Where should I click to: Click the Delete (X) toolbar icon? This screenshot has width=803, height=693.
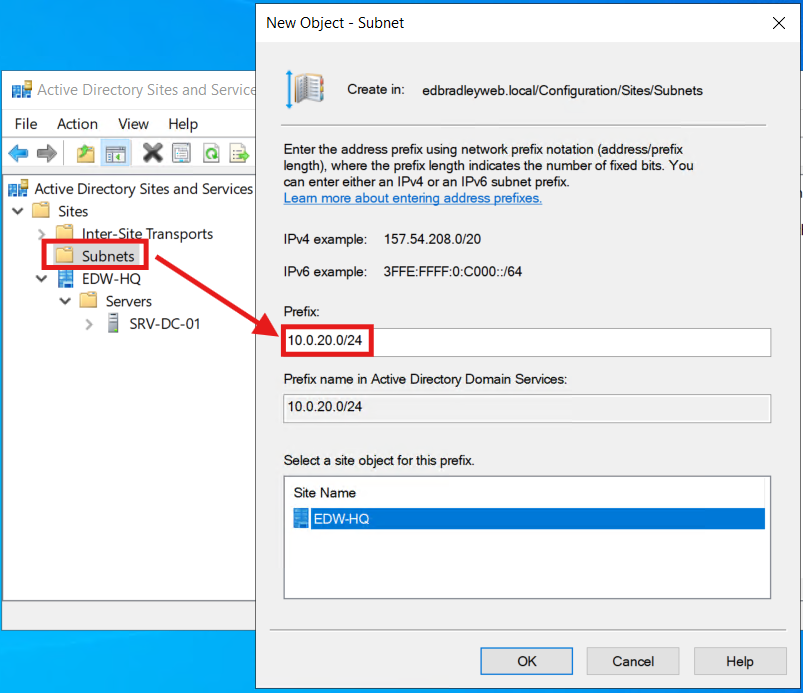[x=152, y=152]
